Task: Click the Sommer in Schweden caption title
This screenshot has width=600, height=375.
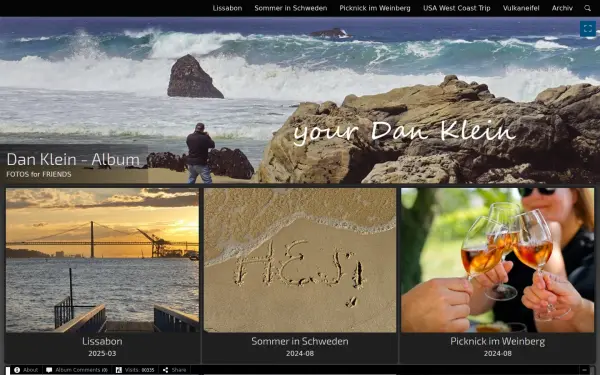Action: (300, 341)
